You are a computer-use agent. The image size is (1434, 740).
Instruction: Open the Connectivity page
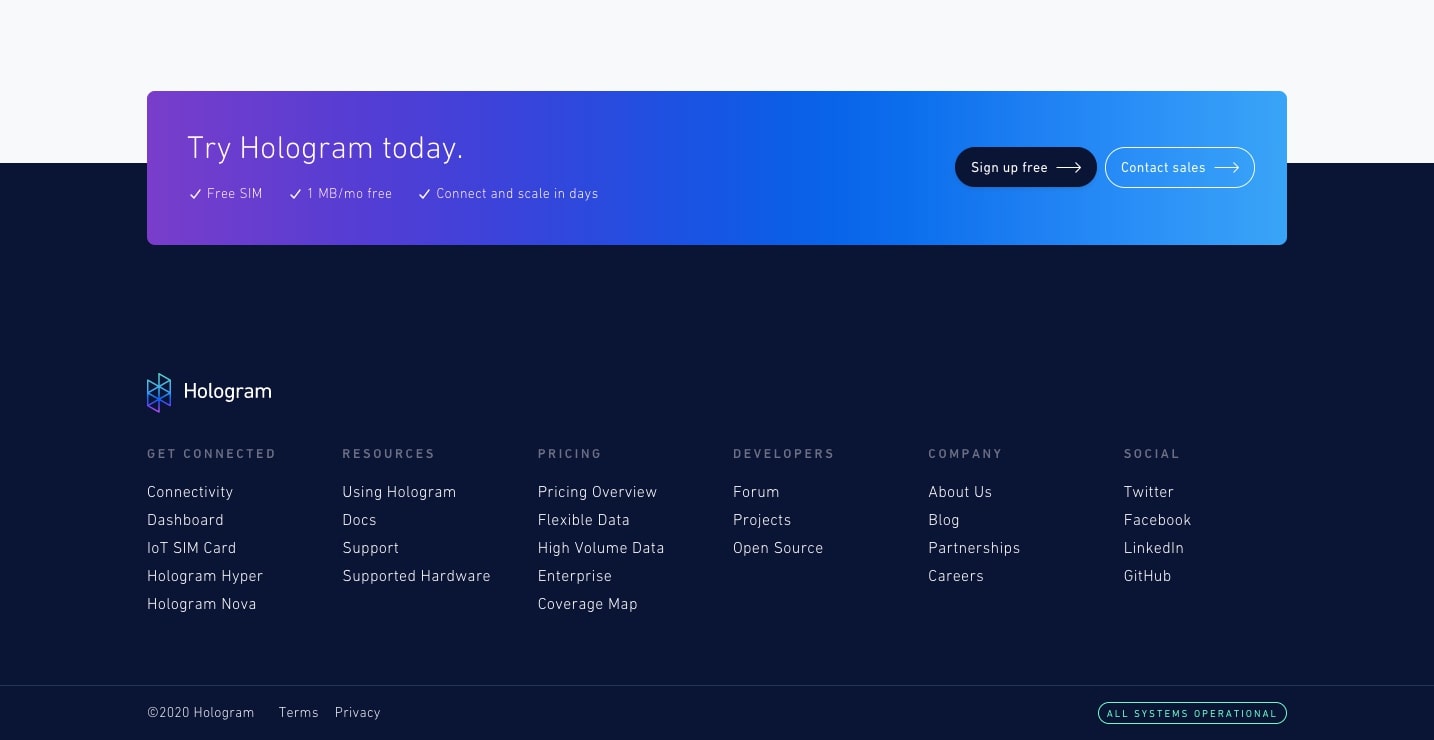pyautogui.click(x=190, y=491)
